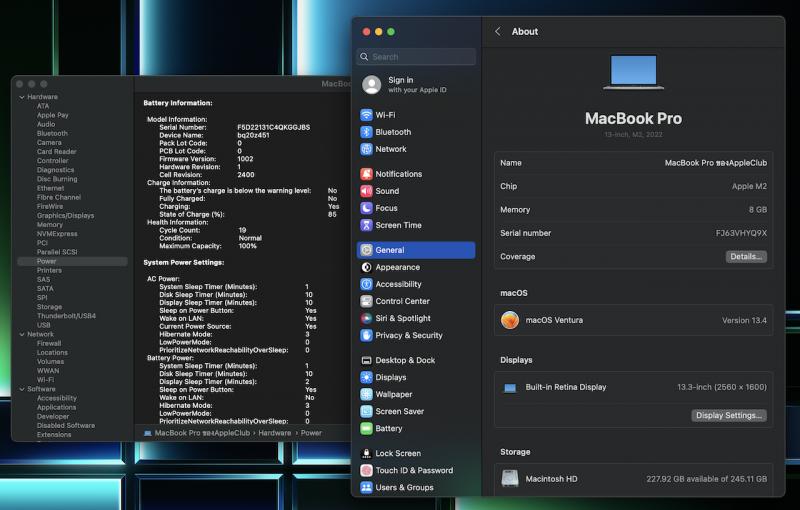The width and height of the screenshot is (800, 510).
Task: Click Sign in with your Apple ID
Action: click(417, 85)
